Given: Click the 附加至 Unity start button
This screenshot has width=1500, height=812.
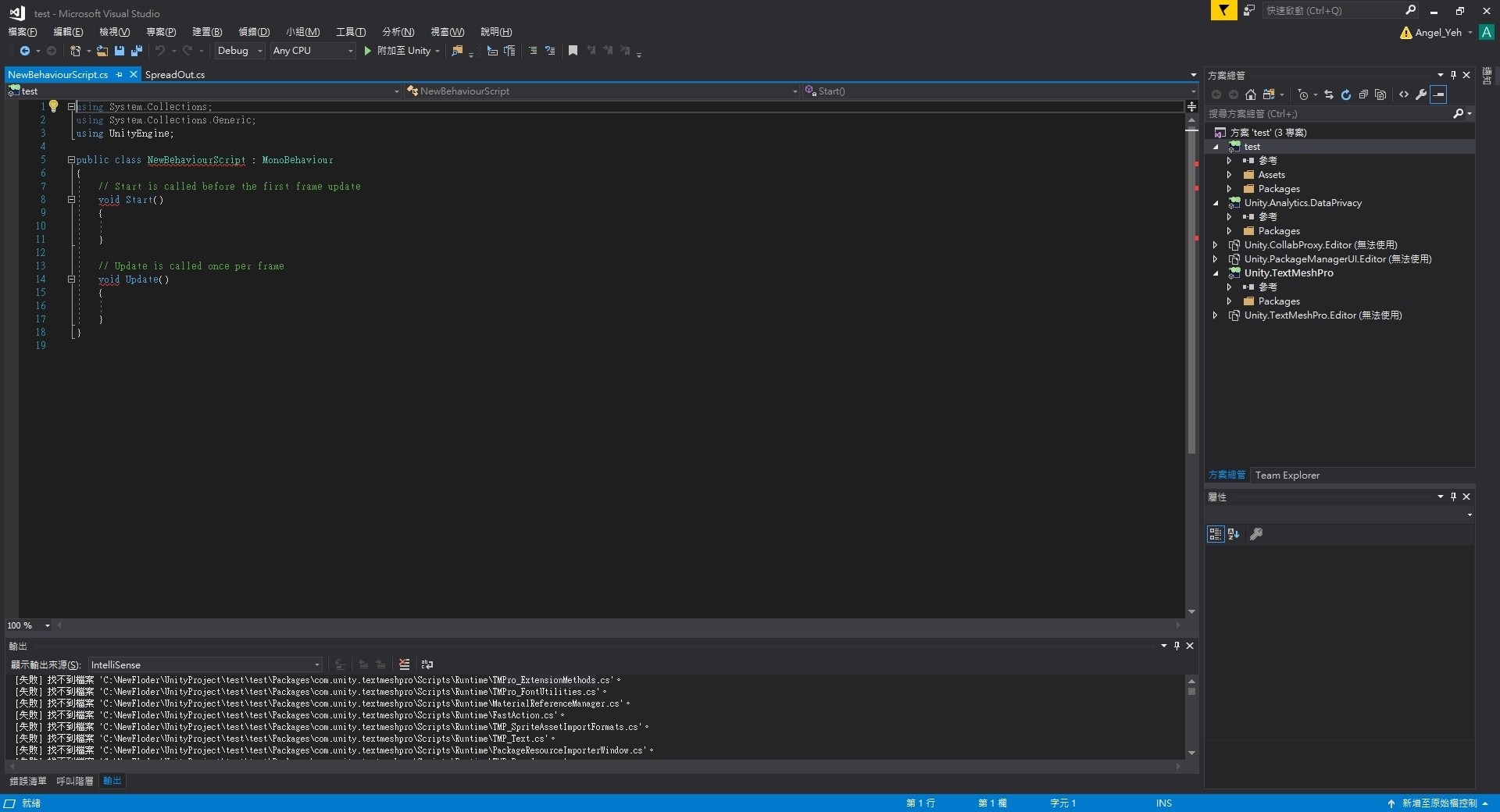Looking at the screenshot, I should (x=398, y=51).
